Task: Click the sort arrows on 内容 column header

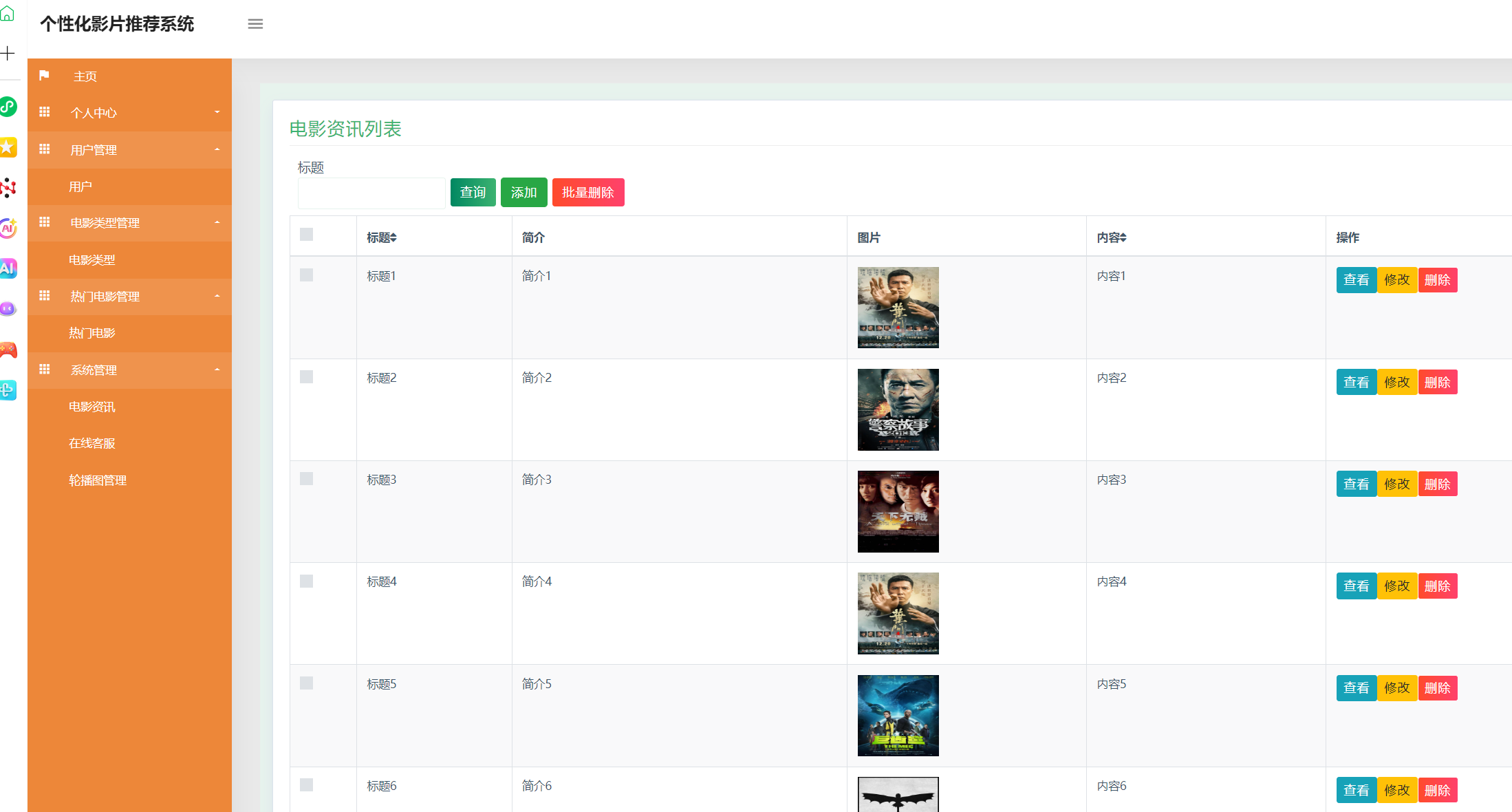Action: pyautogui.click(x=1123, y=237)
